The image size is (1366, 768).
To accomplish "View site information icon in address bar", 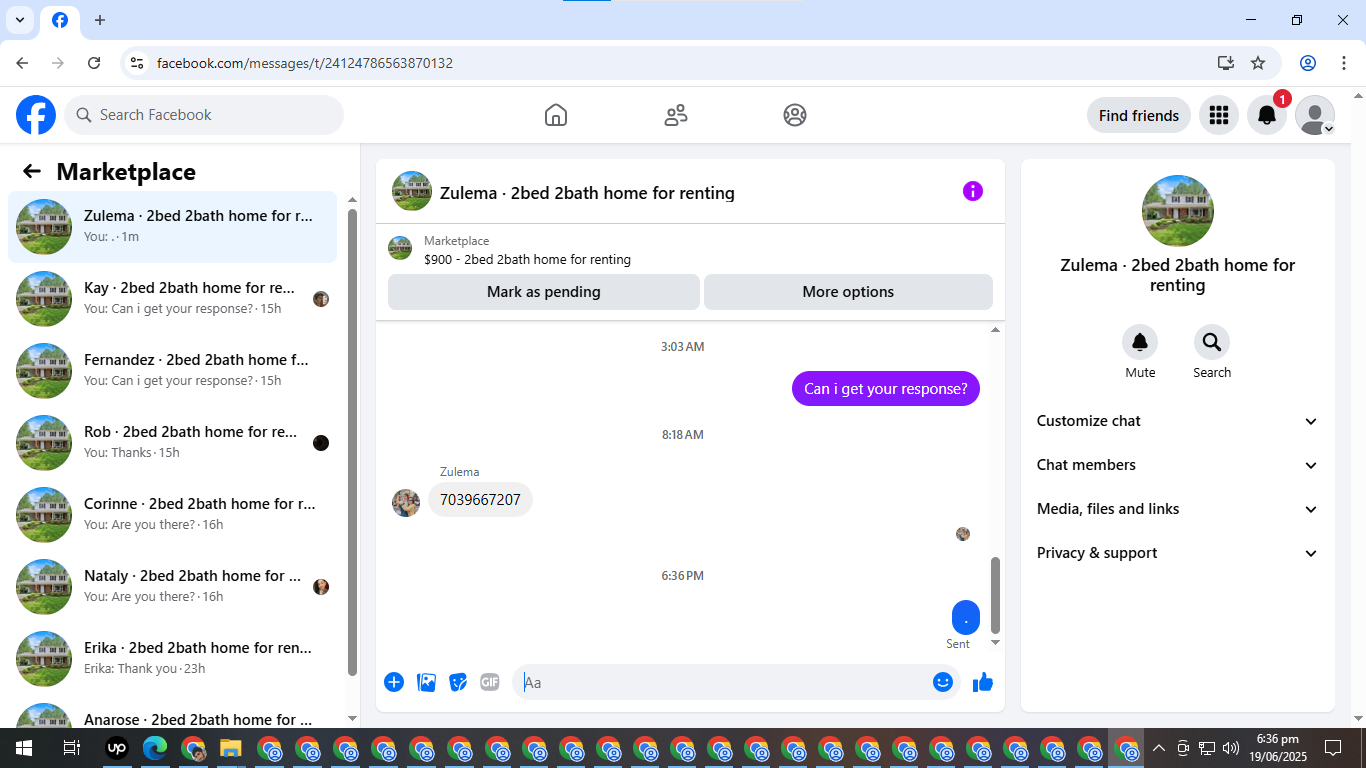I will 137,63.
